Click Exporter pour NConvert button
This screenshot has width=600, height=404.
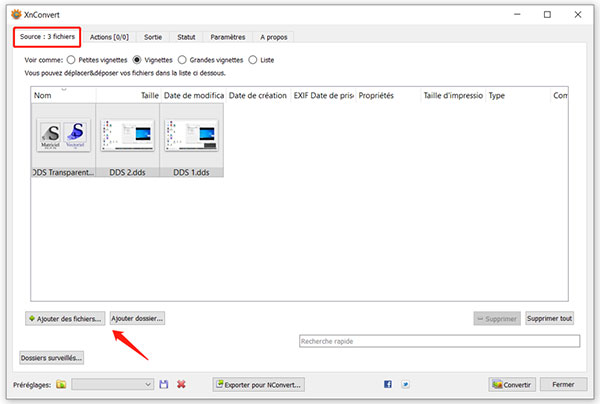pyautogui.click(x=259, y=384)
